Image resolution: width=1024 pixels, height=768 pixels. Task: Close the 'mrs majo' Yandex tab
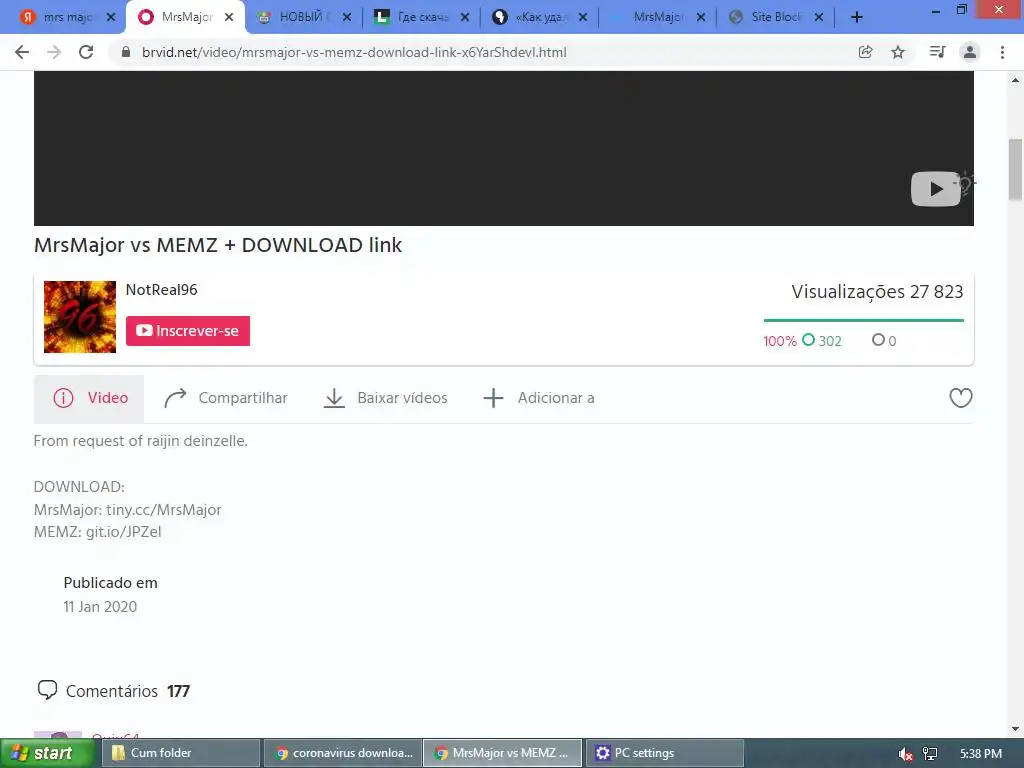[110, 17]
